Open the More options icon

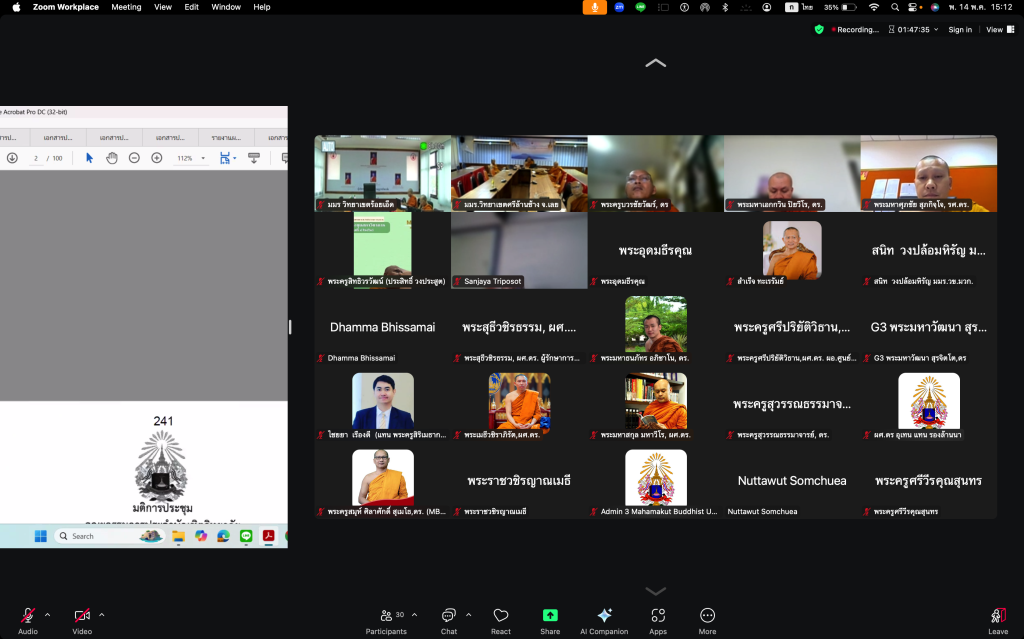[707, 615]
